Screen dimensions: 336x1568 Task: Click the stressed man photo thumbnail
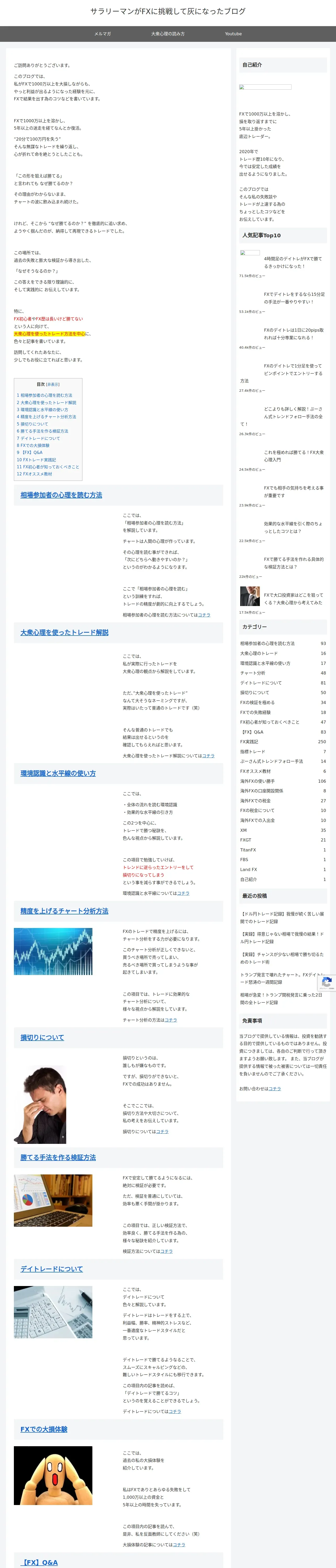point(40,1104)
